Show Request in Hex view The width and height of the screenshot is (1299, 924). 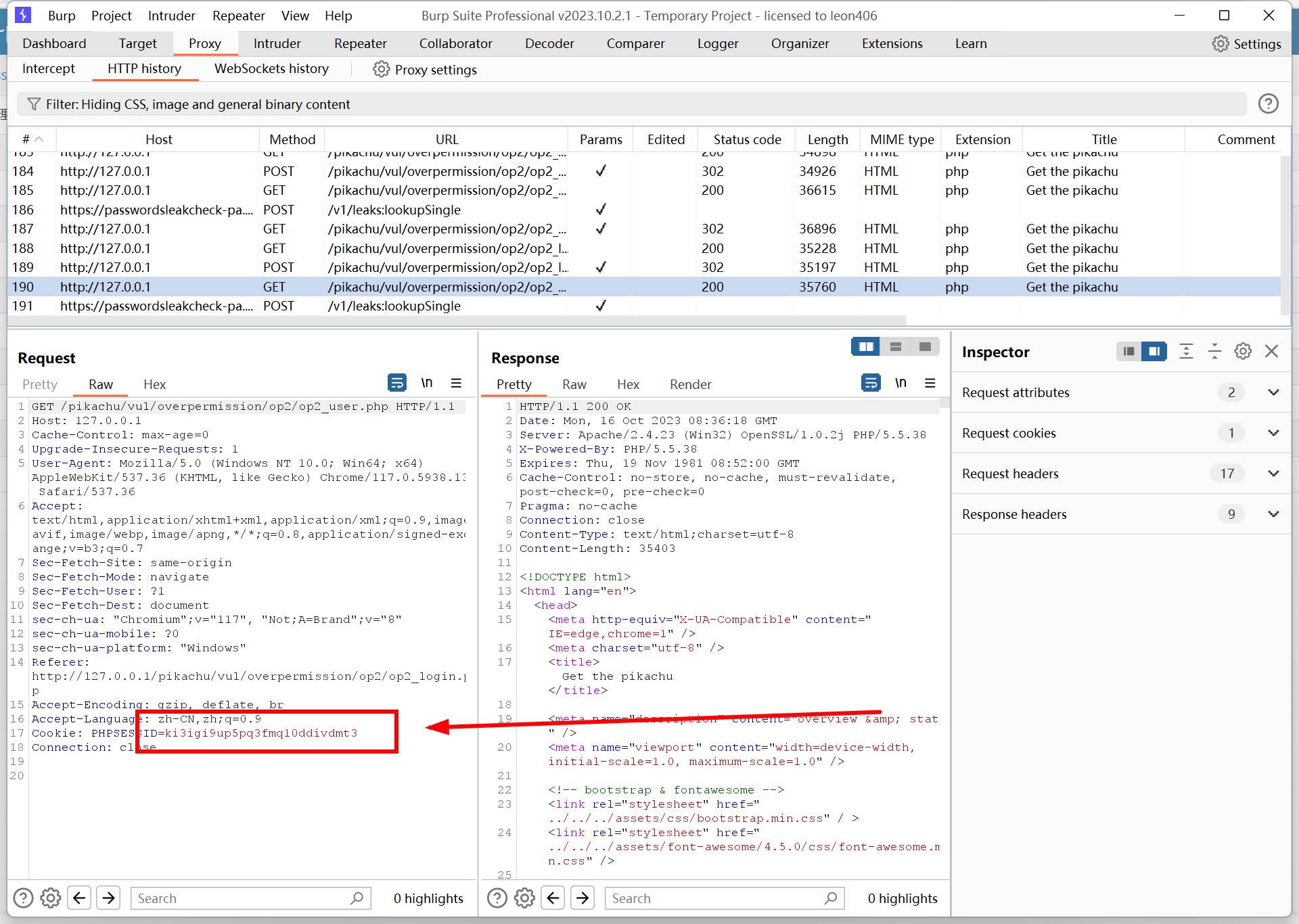[x=154, y=384]
